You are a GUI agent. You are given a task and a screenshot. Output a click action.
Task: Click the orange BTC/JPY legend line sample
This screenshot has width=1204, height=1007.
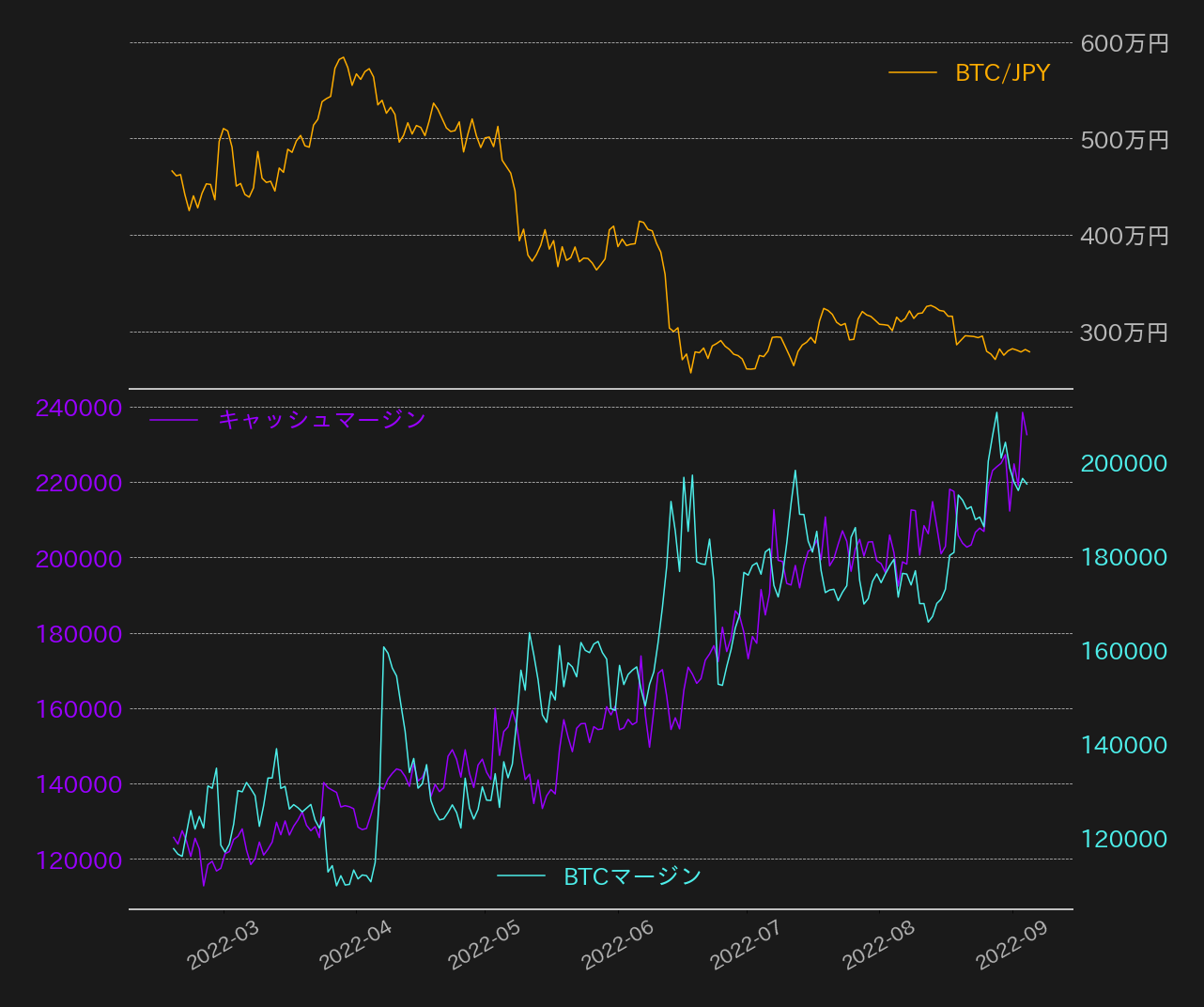tap(913, 72)
